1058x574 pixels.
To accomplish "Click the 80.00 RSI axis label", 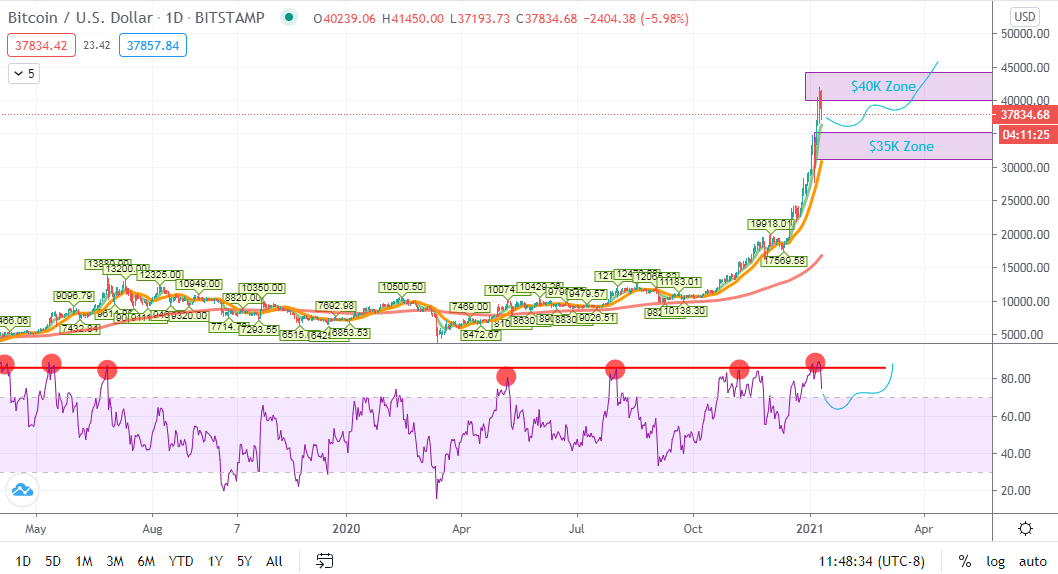I will (1015, 378).
